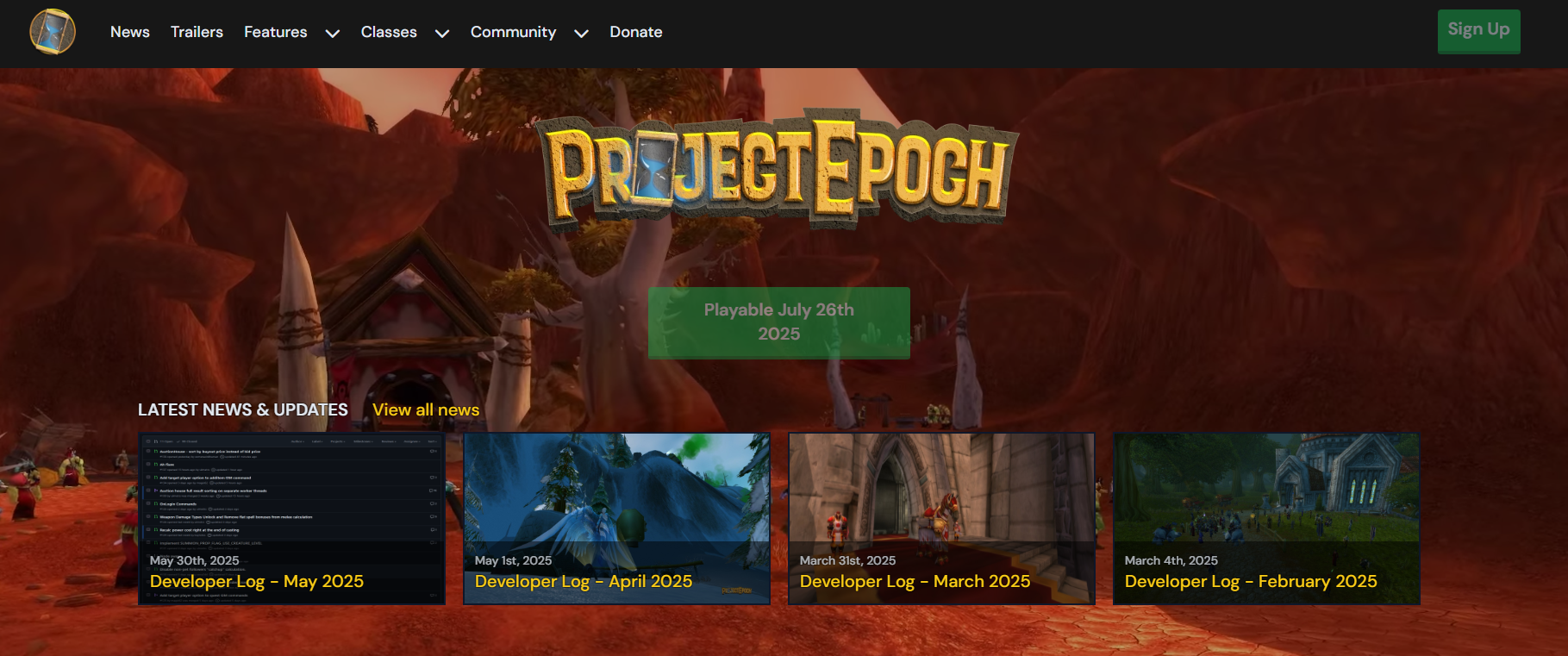Open the View all news link
Image resolution: width=1568 pixels, height=656 pixels.
(x=426, y=409)
